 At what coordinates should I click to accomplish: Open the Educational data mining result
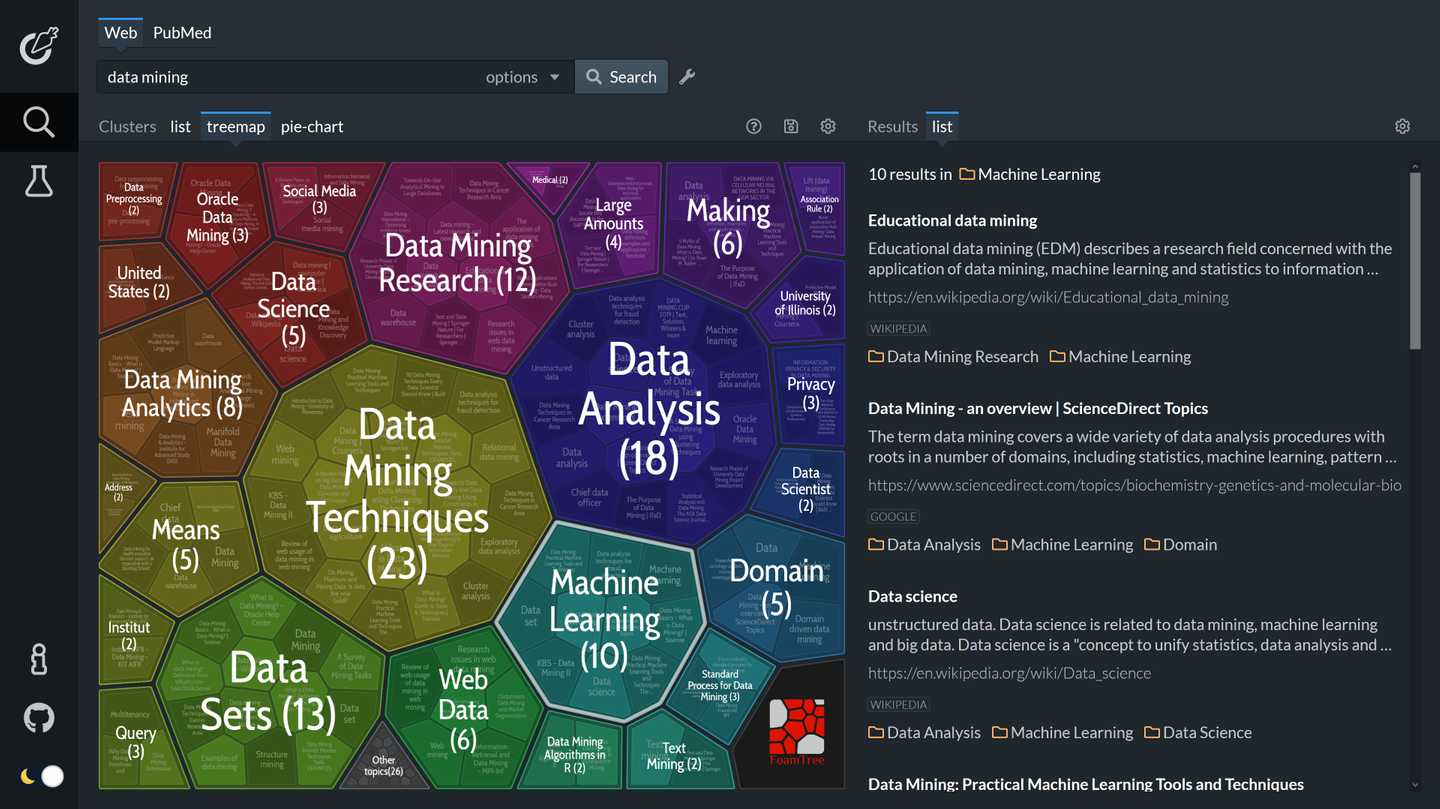pos(952,220)
